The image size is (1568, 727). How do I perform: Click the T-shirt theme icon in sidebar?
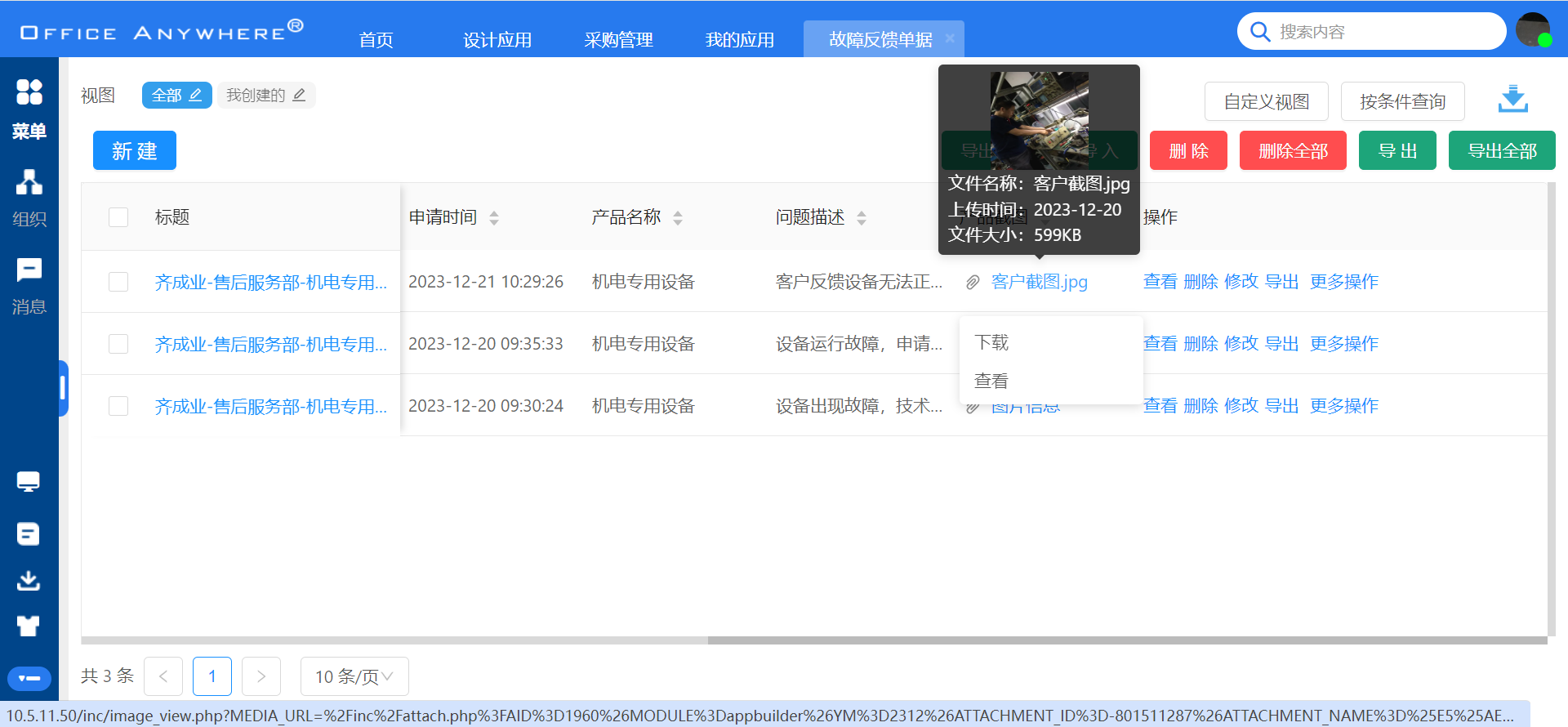coord(29,627)
